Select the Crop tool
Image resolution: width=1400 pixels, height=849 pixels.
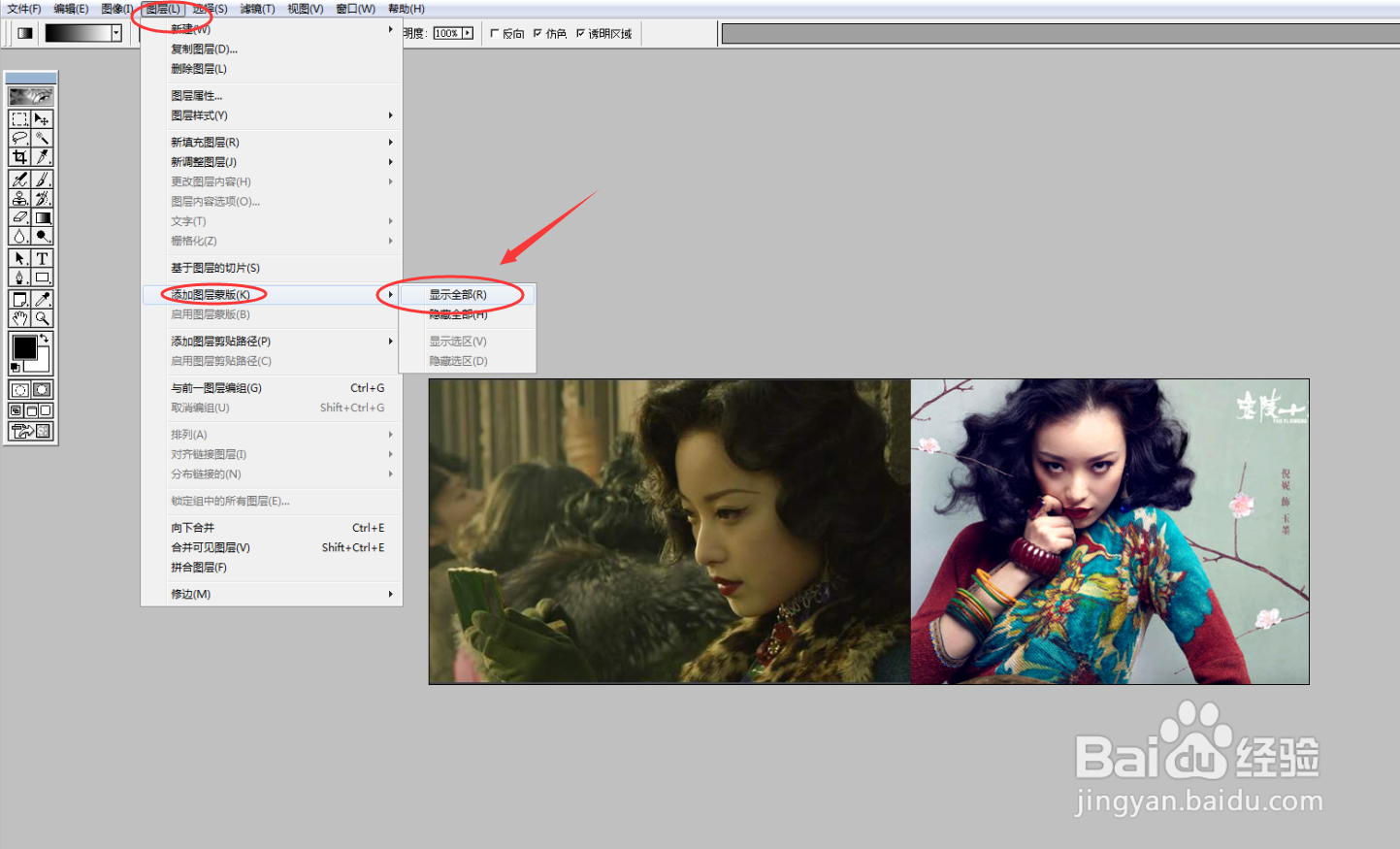(19, 156)
